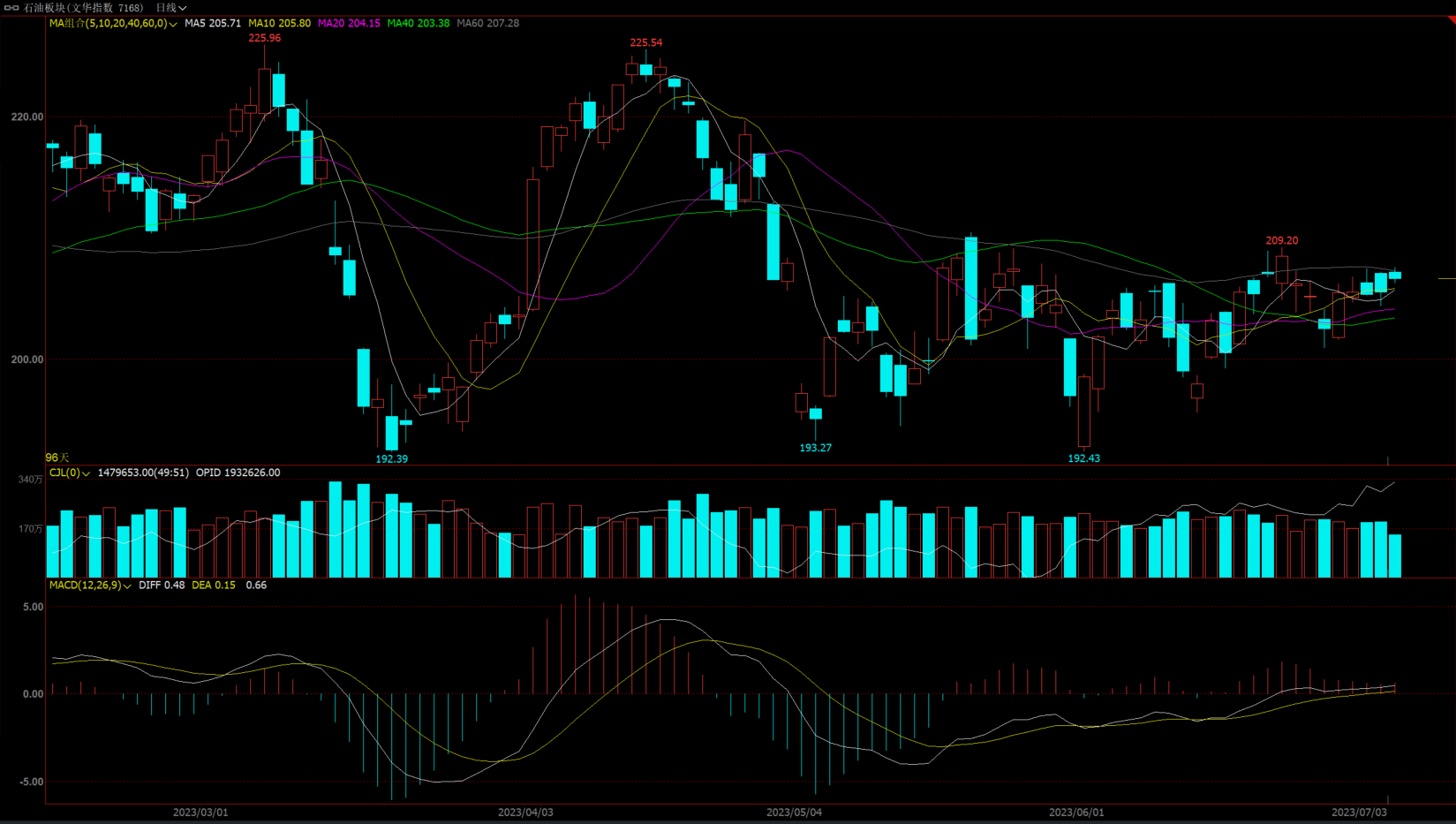Open the CJL(0) volume indicator dropdown
Viewport: 1456px width, 824px height.
click(70, 473)
